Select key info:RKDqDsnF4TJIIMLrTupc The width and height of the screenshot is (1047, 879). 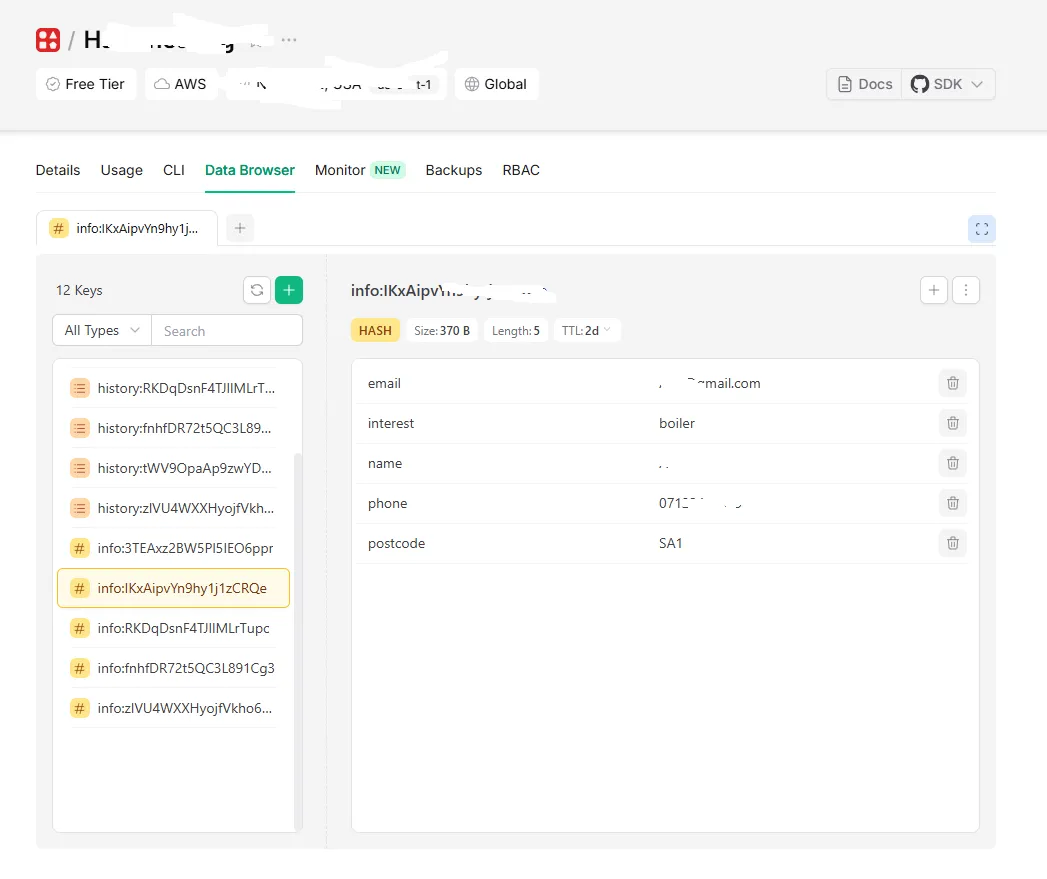(173, 629)
